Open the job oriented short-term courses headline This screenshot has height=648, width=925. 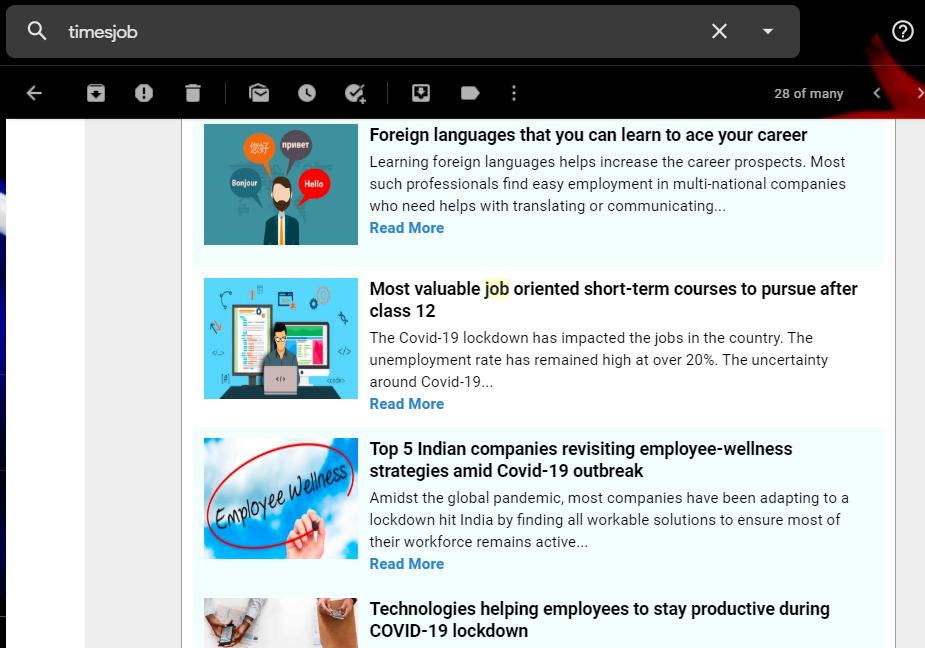point(614,299)
